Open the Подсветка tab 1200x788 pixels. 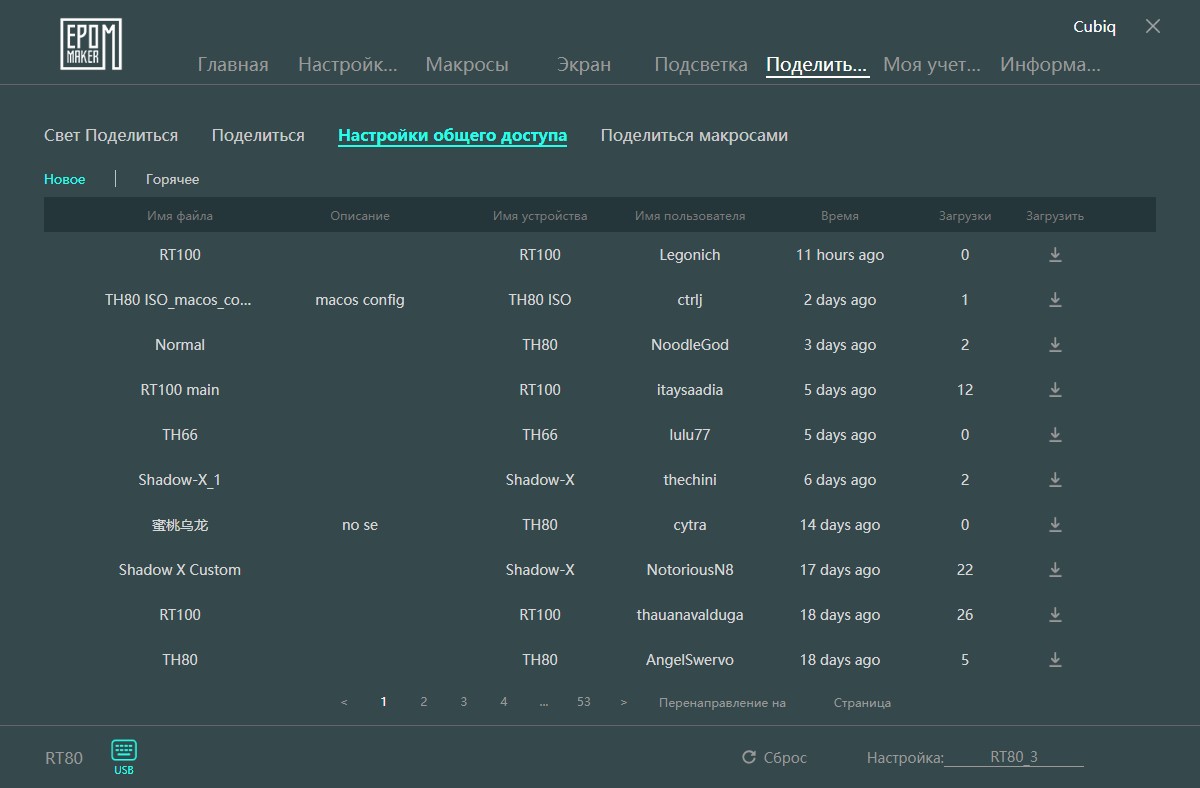click(x=701, y=65)
